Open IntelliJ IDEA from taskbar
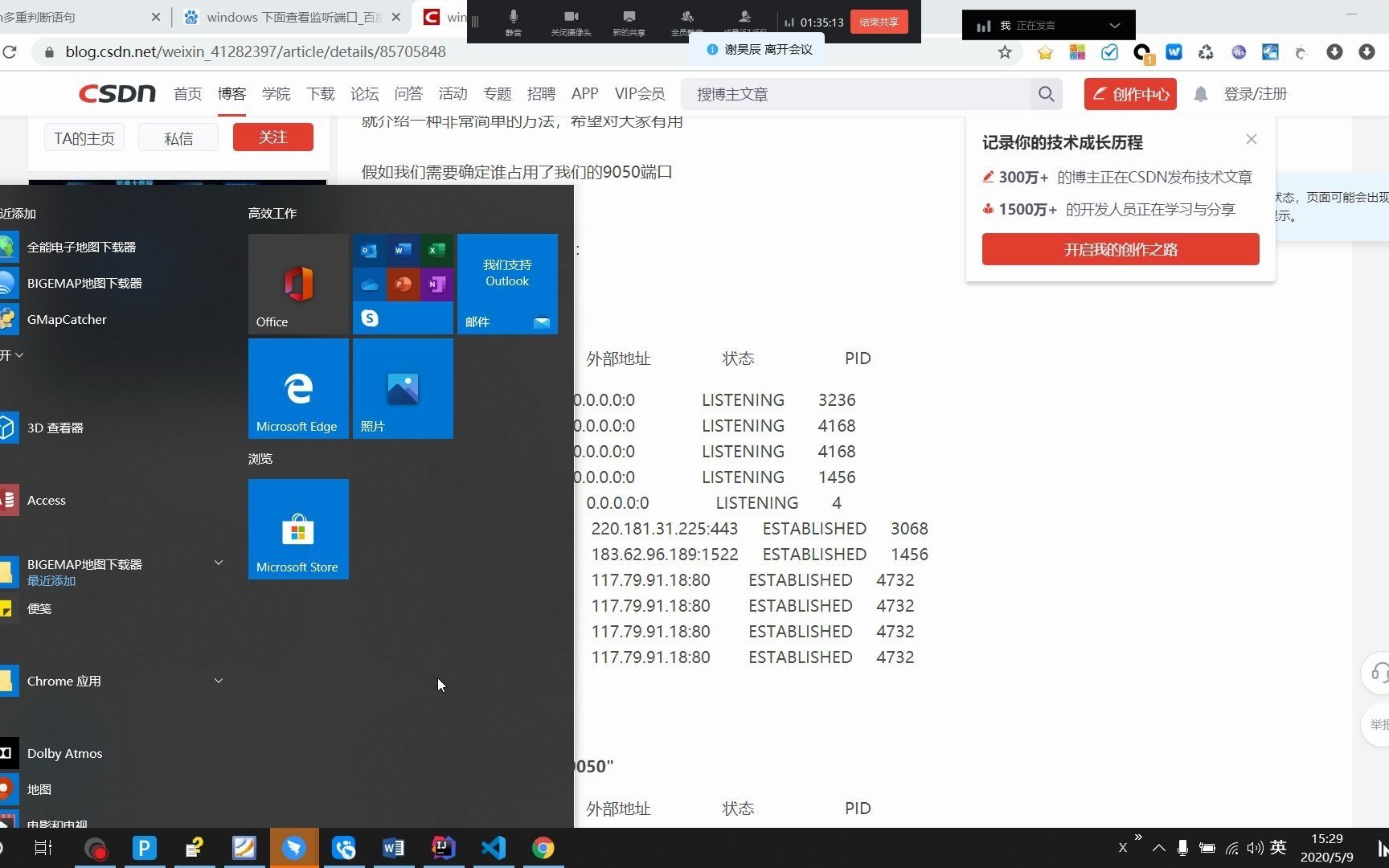Image resolution: width=1389 pixels, height=868 pixels. coord(443,848)
